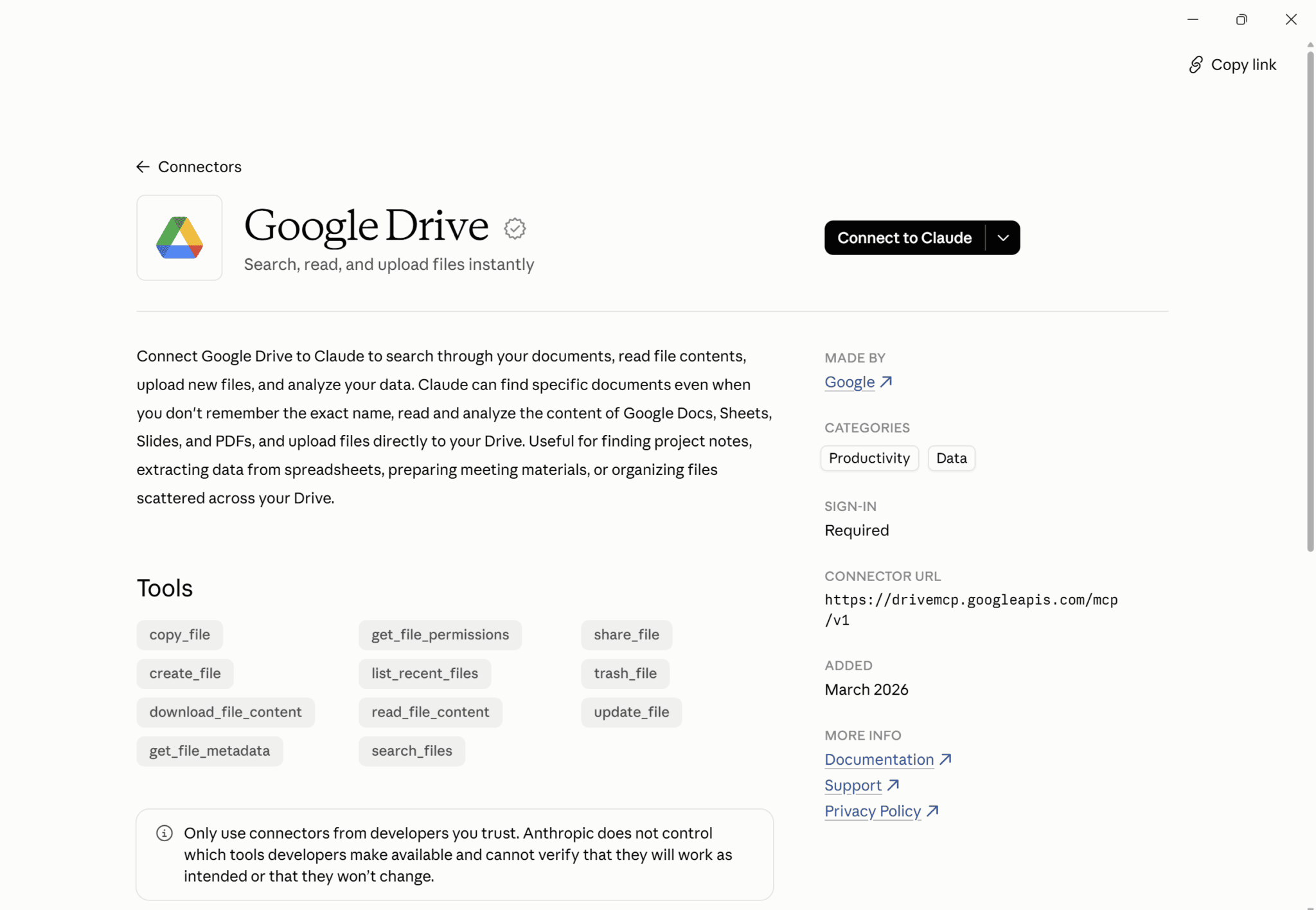Click the tagline Search, read, and upload files instantly

(x=389, y=265)
